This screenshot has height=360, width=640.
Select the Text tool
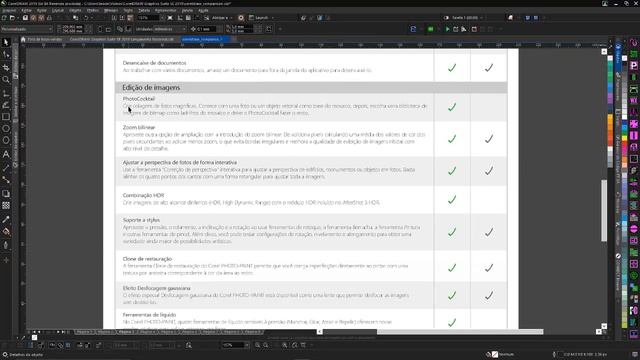(6, 154)
